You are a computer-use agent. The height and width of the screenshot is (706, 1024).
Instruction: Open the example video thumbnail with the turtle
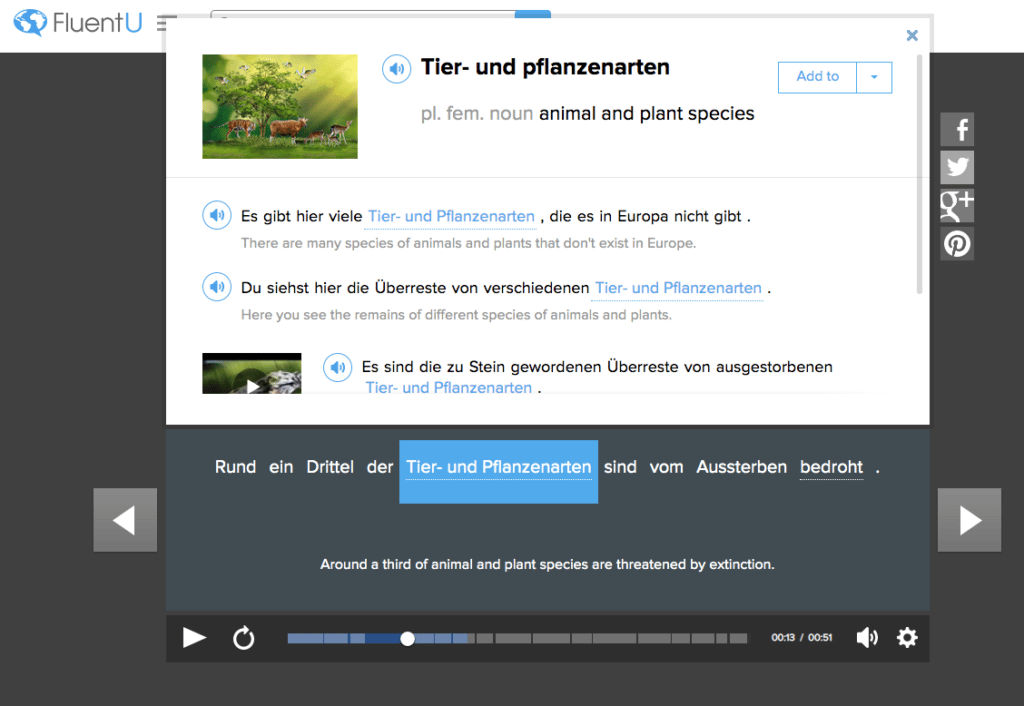point(252,374)
